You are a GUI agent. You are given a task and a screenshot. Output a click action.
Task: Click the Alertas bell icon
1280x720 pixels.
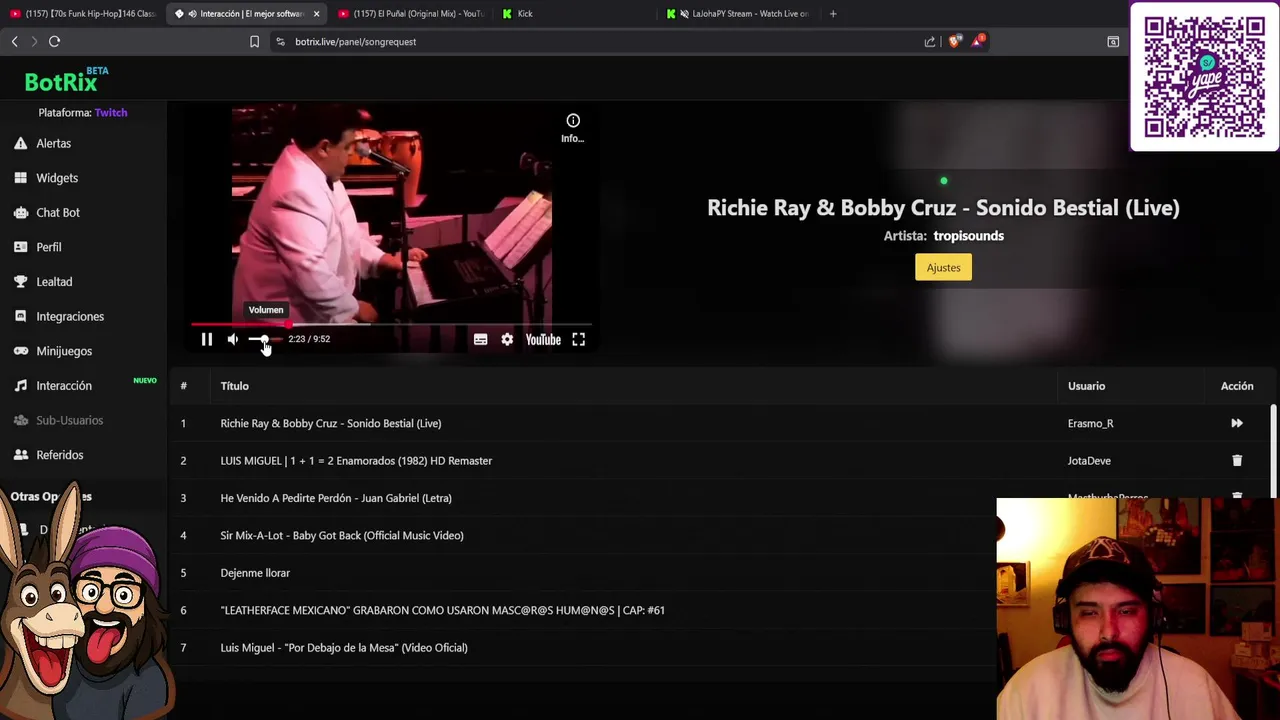point(20,143)
